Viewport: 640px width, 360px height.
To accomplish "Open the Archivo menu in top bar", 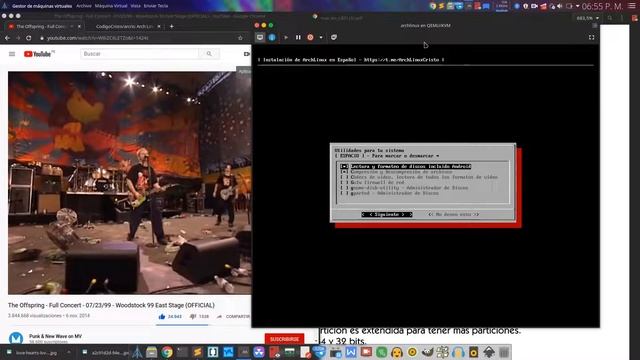I will click(84, 6).
